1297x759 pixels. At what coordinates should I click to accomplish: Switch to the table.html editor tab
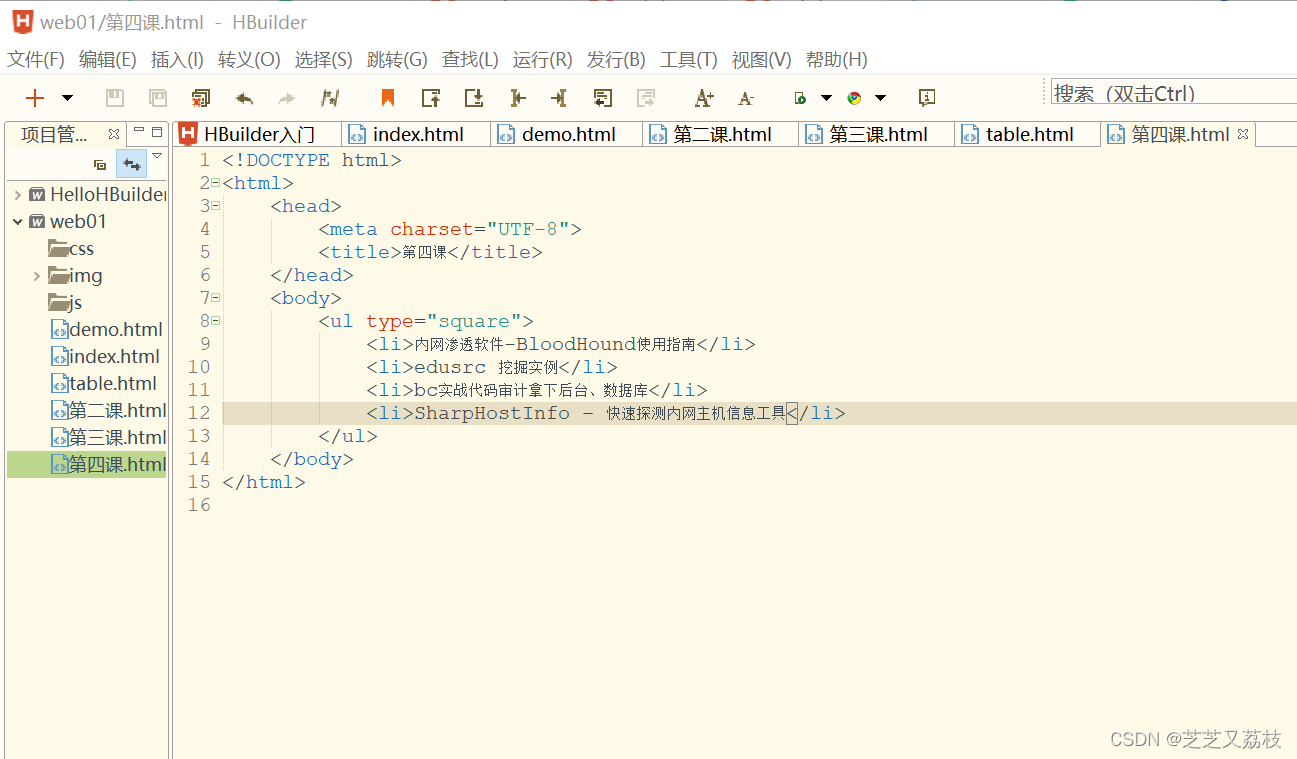pyautogui.click(x=1029, y=134)
